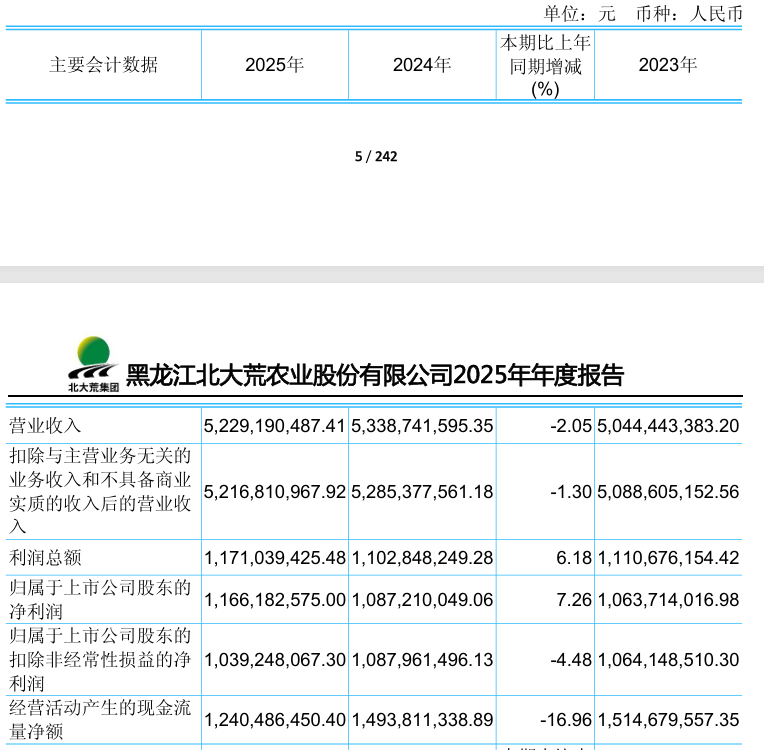Click the 营业收入 row label
Screen dimensions: 764x750
pyautogui.click(x=45, y=425)
